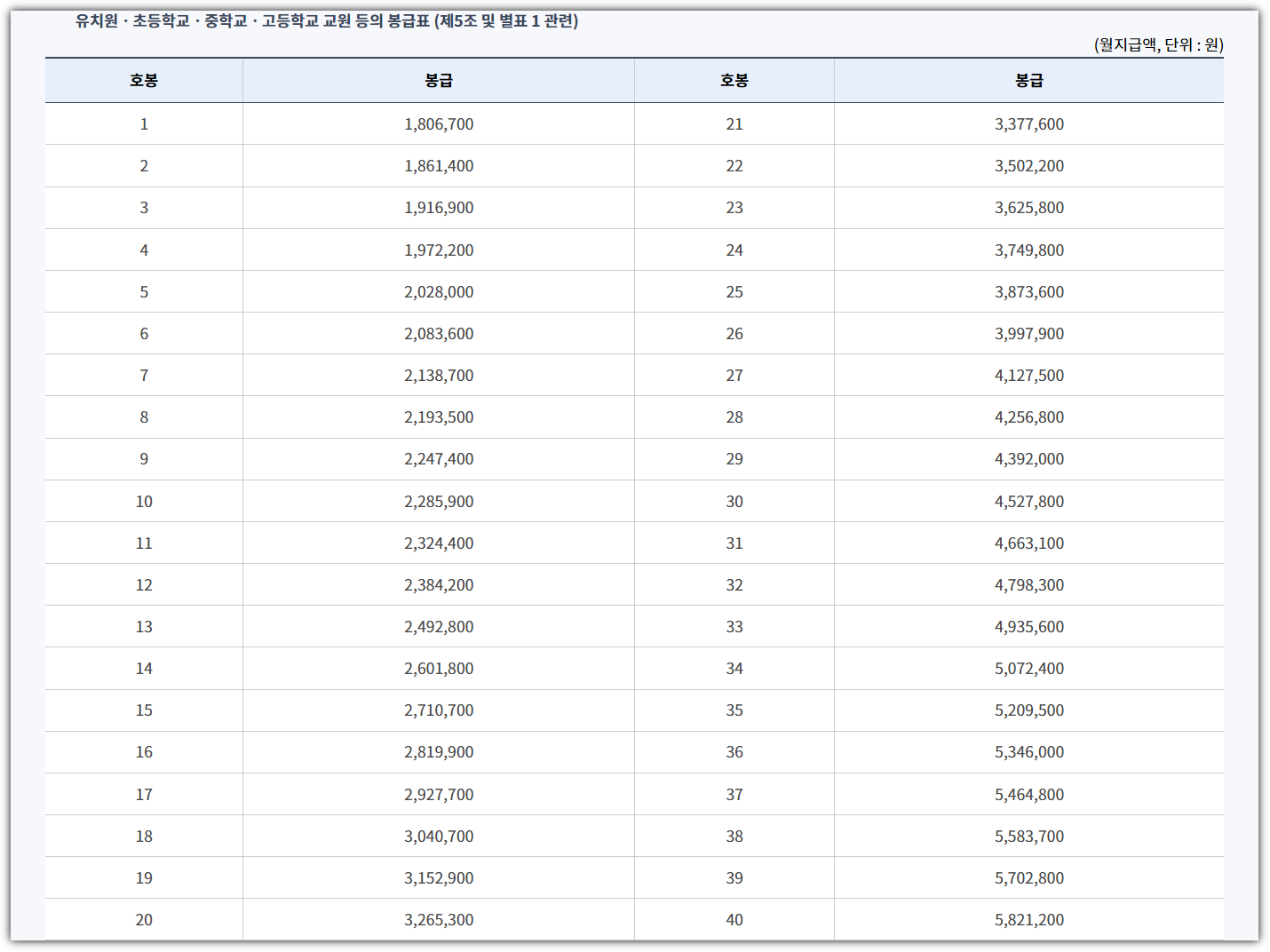Click grade number 35 in 호봉 column
This screenshot has height=952, width=1270.
(734, 710)
